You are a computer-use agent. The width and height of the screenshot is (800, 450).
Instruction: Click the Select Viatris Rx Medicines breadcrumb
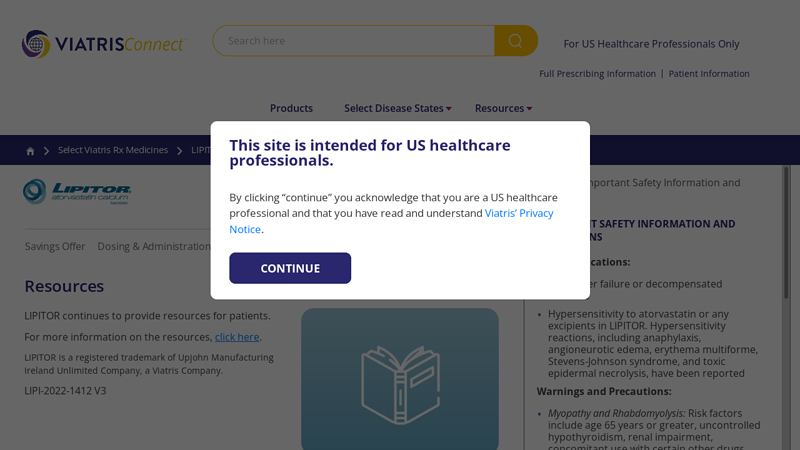click(113, 150)
